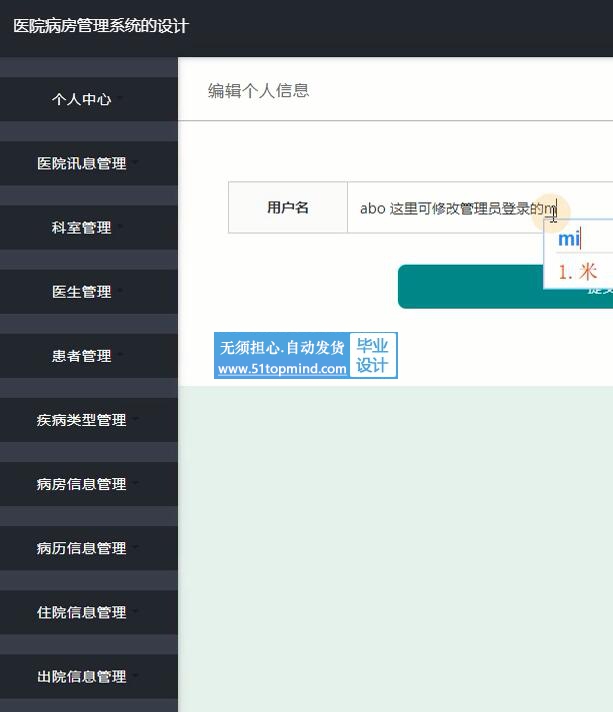Open the 个人中心 sidebar menu

click(89, 99)
